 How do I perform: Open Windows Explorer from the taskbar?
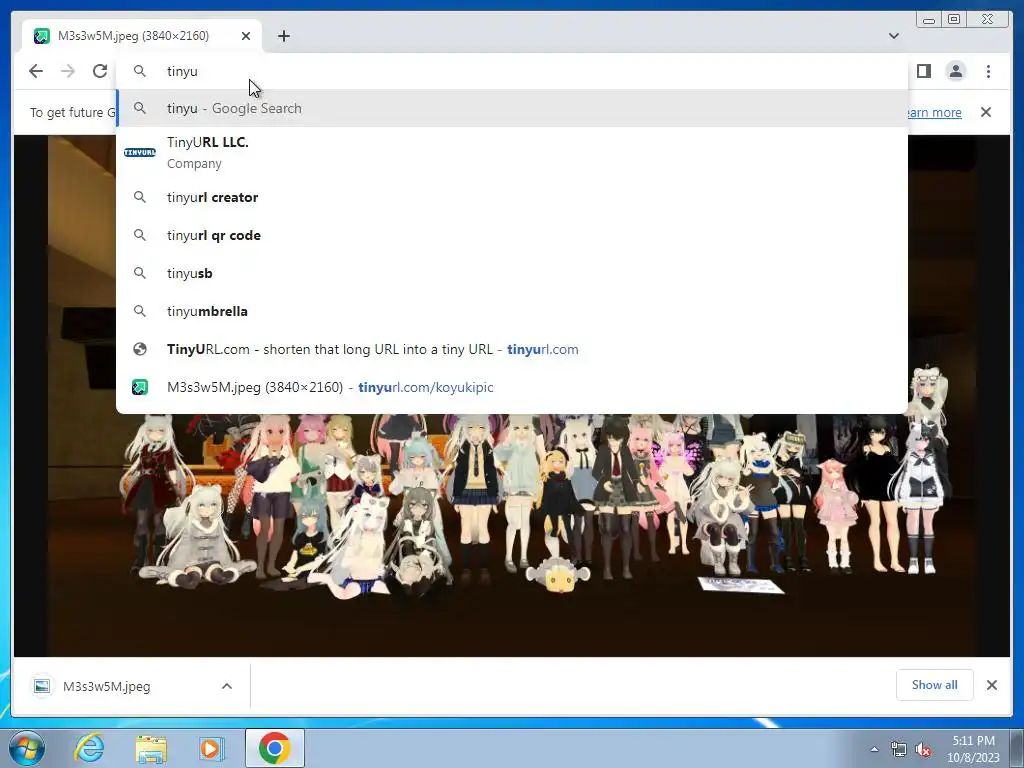point(151,748)
